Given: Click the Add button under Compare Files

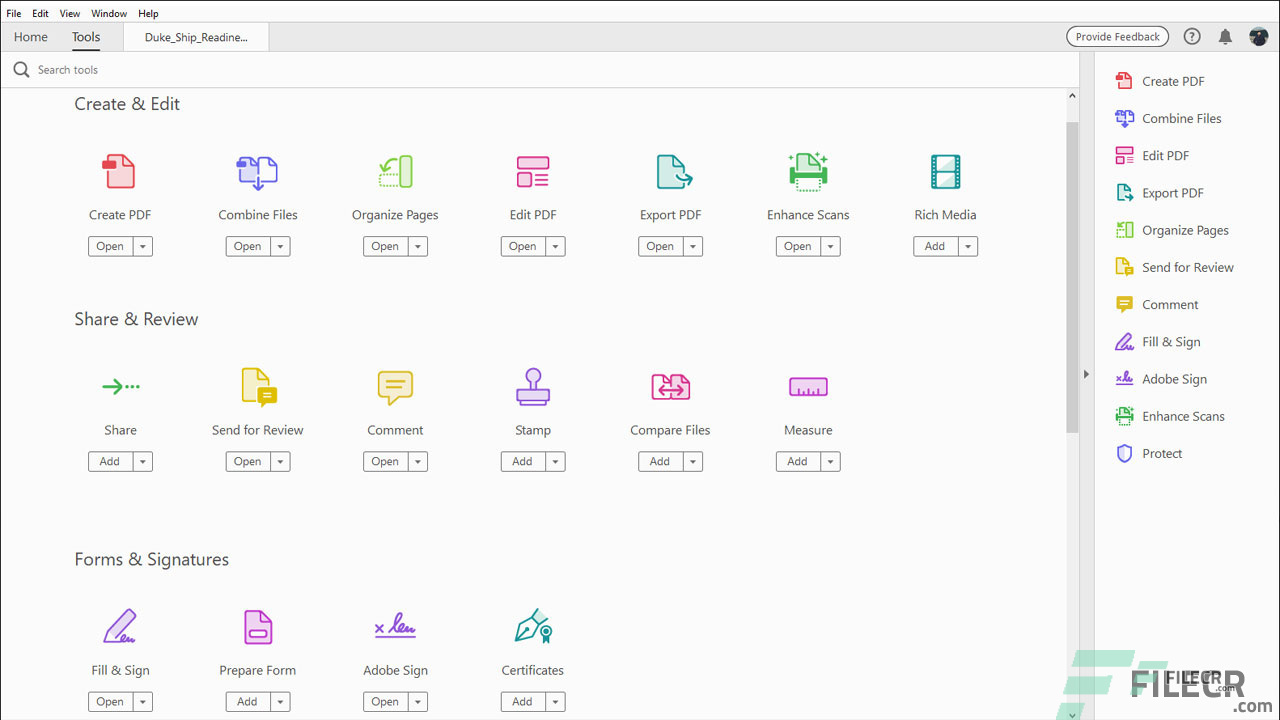Looking at the screenshot, I should coord(660,461).
